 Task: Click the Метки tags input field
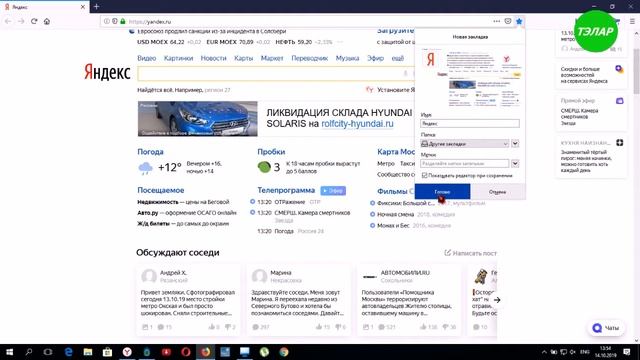pos(464,164)
